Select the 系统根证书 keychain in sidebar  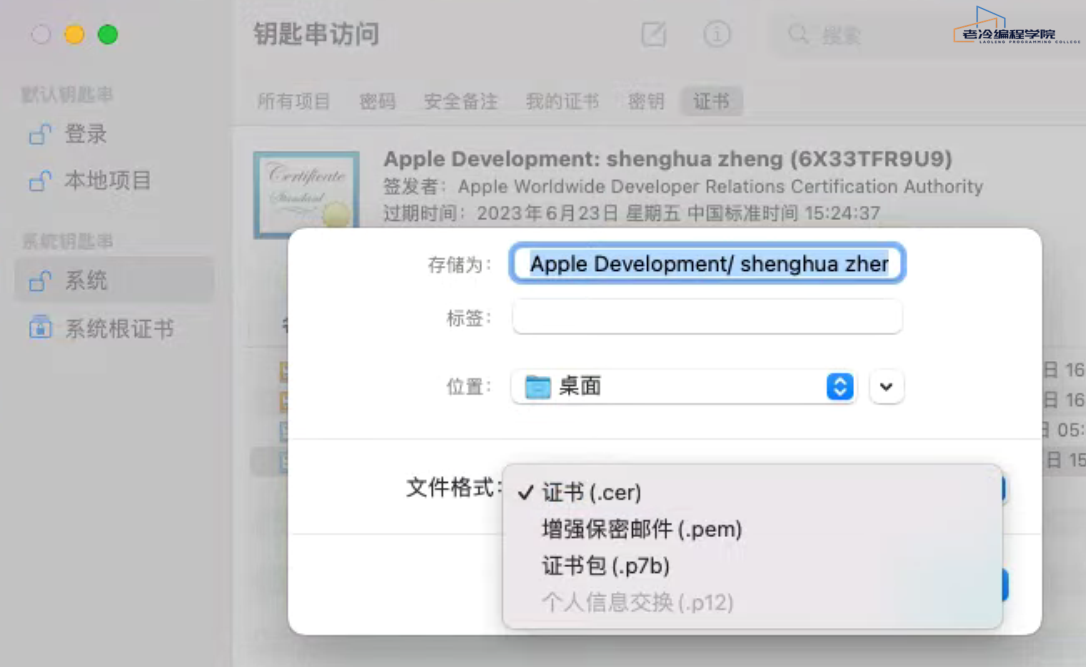tap(114, 328)
